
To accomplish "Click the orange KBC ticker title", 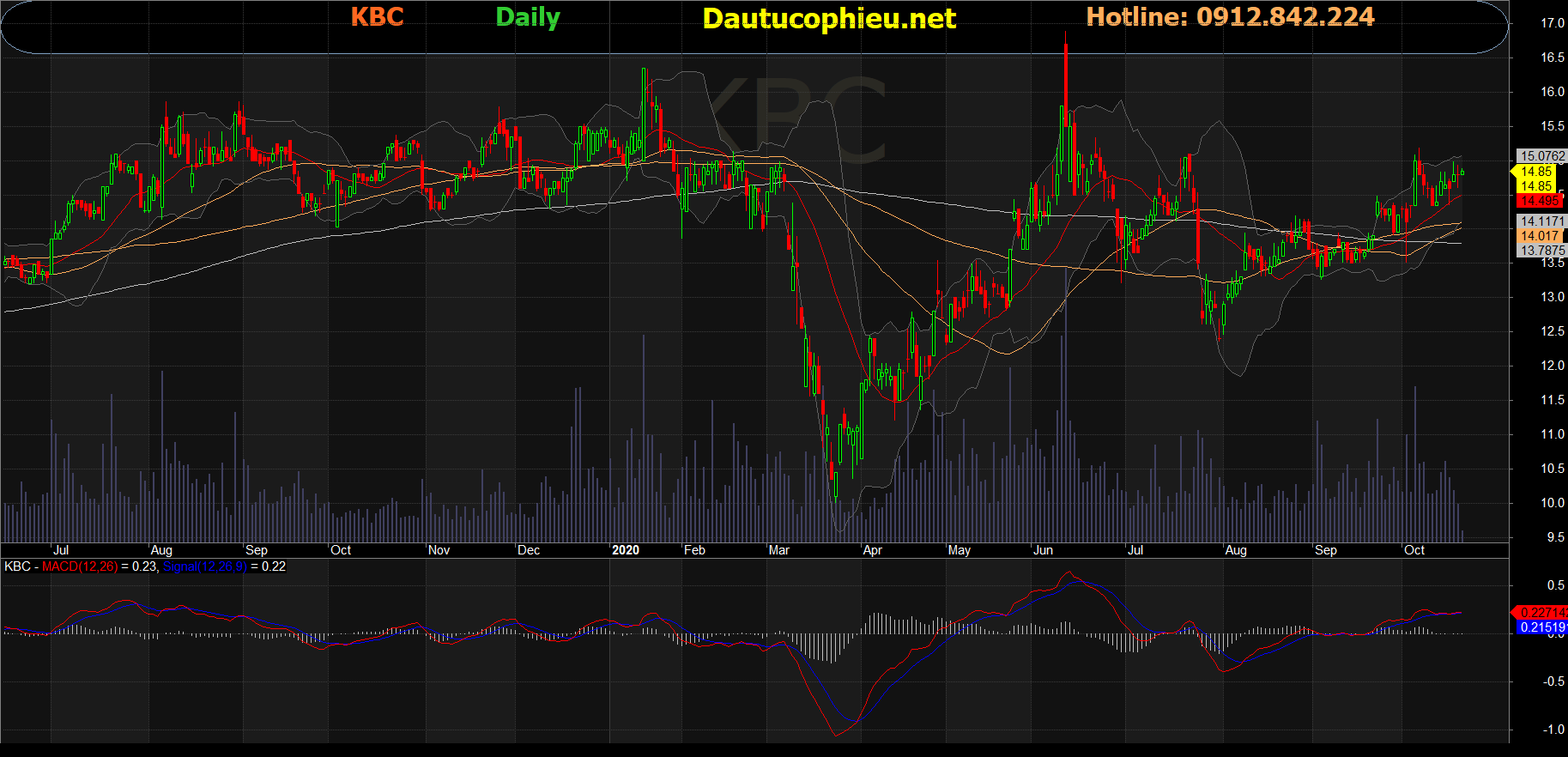I will click(x=377, y=17).
